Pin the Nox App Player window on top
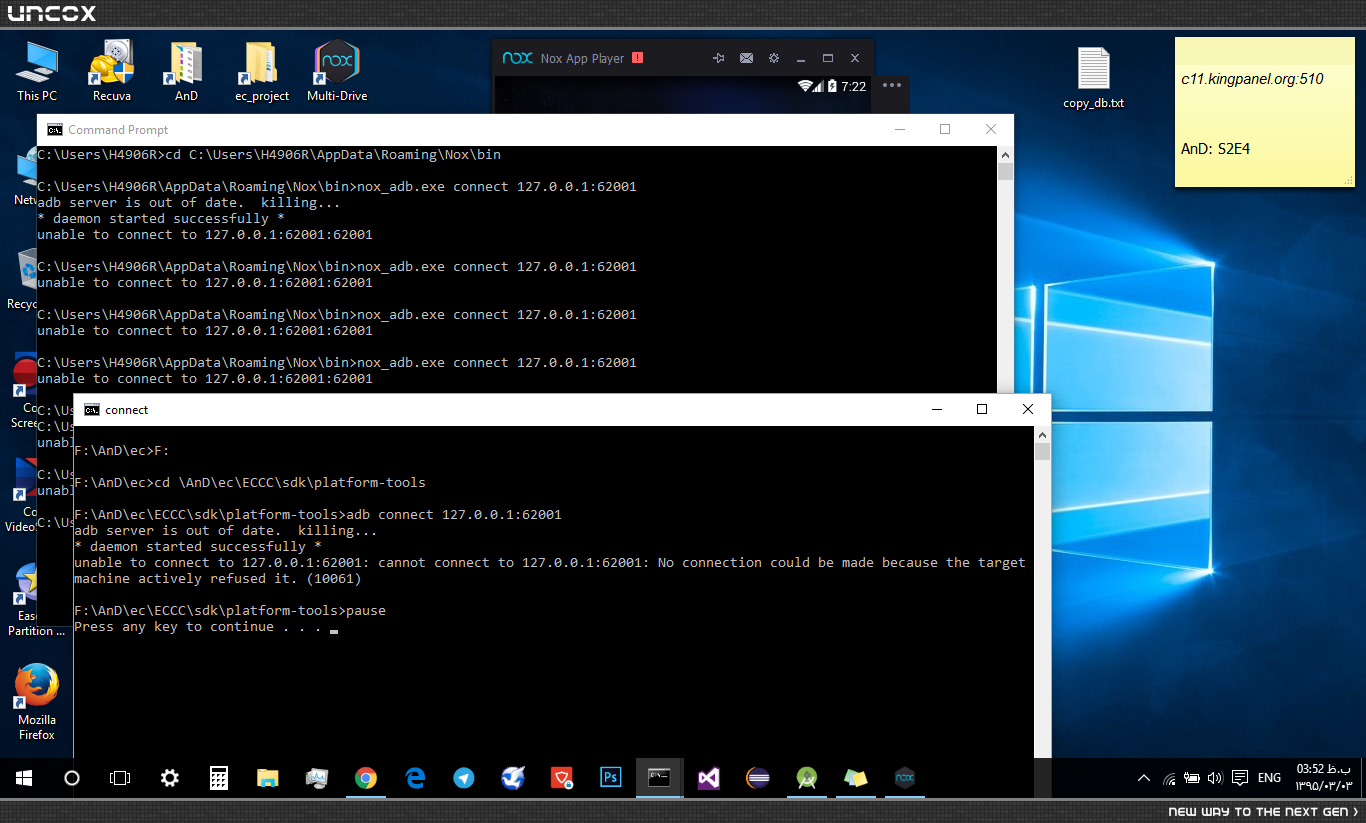 [718, 58]
